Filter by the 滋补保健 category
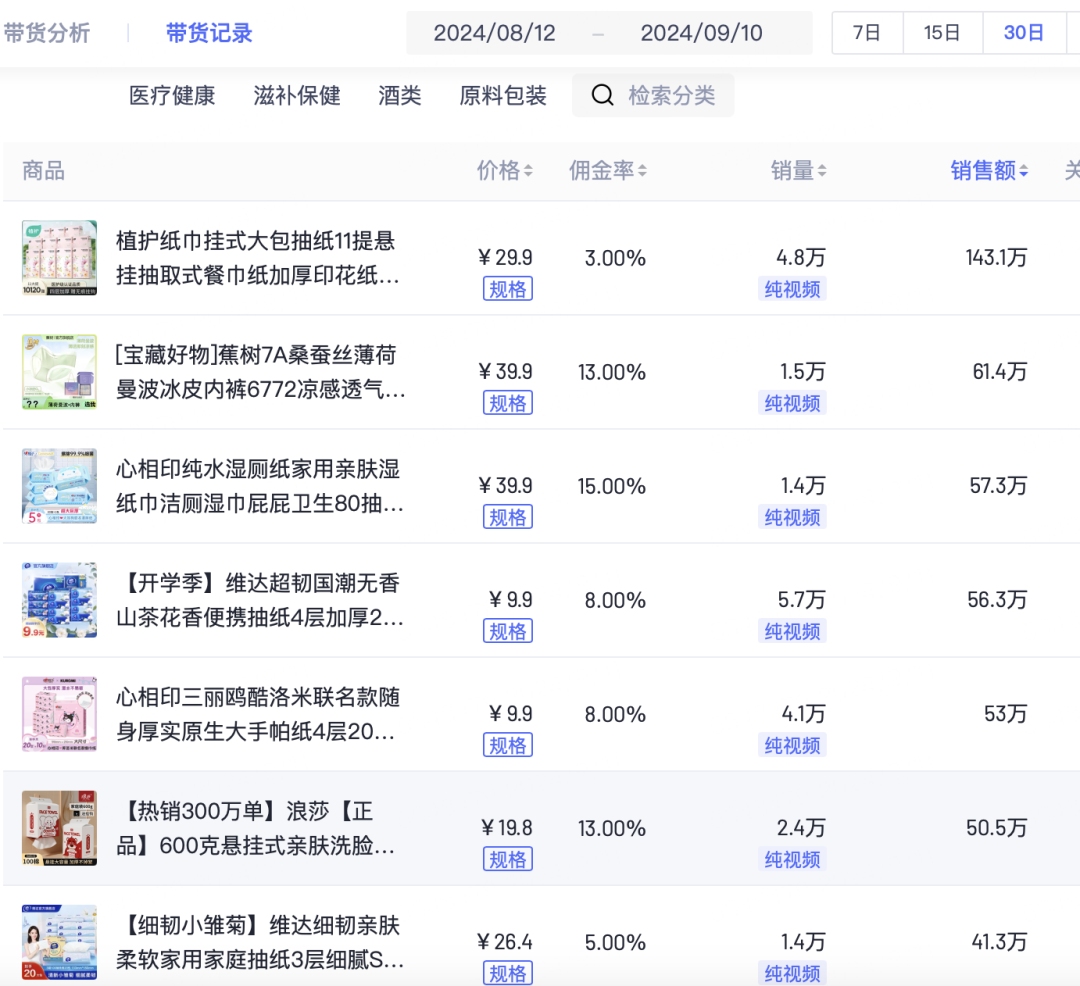 [297, 95]
